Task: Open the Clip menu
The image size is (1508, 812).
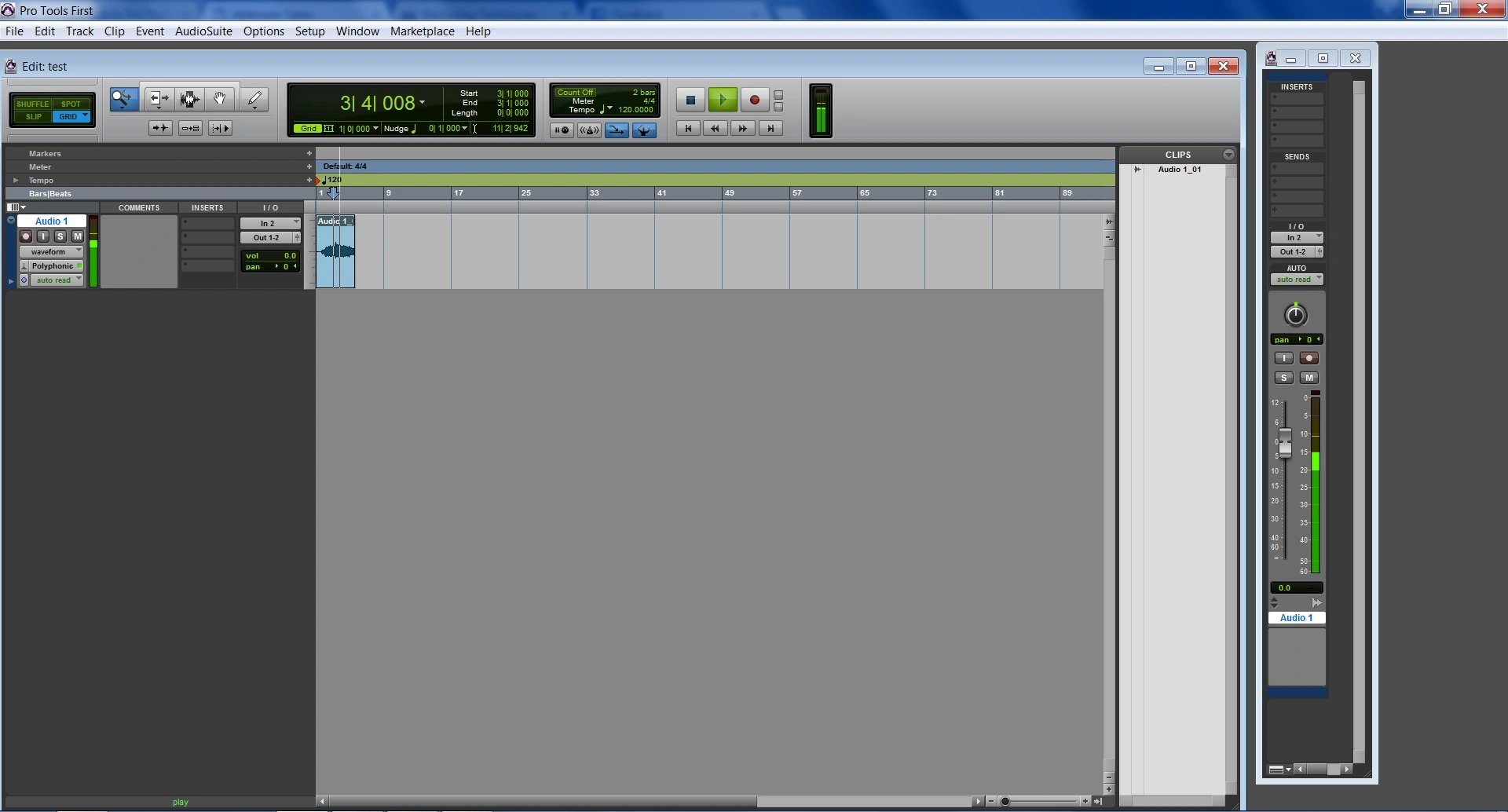Action: (x=115, y=31)
